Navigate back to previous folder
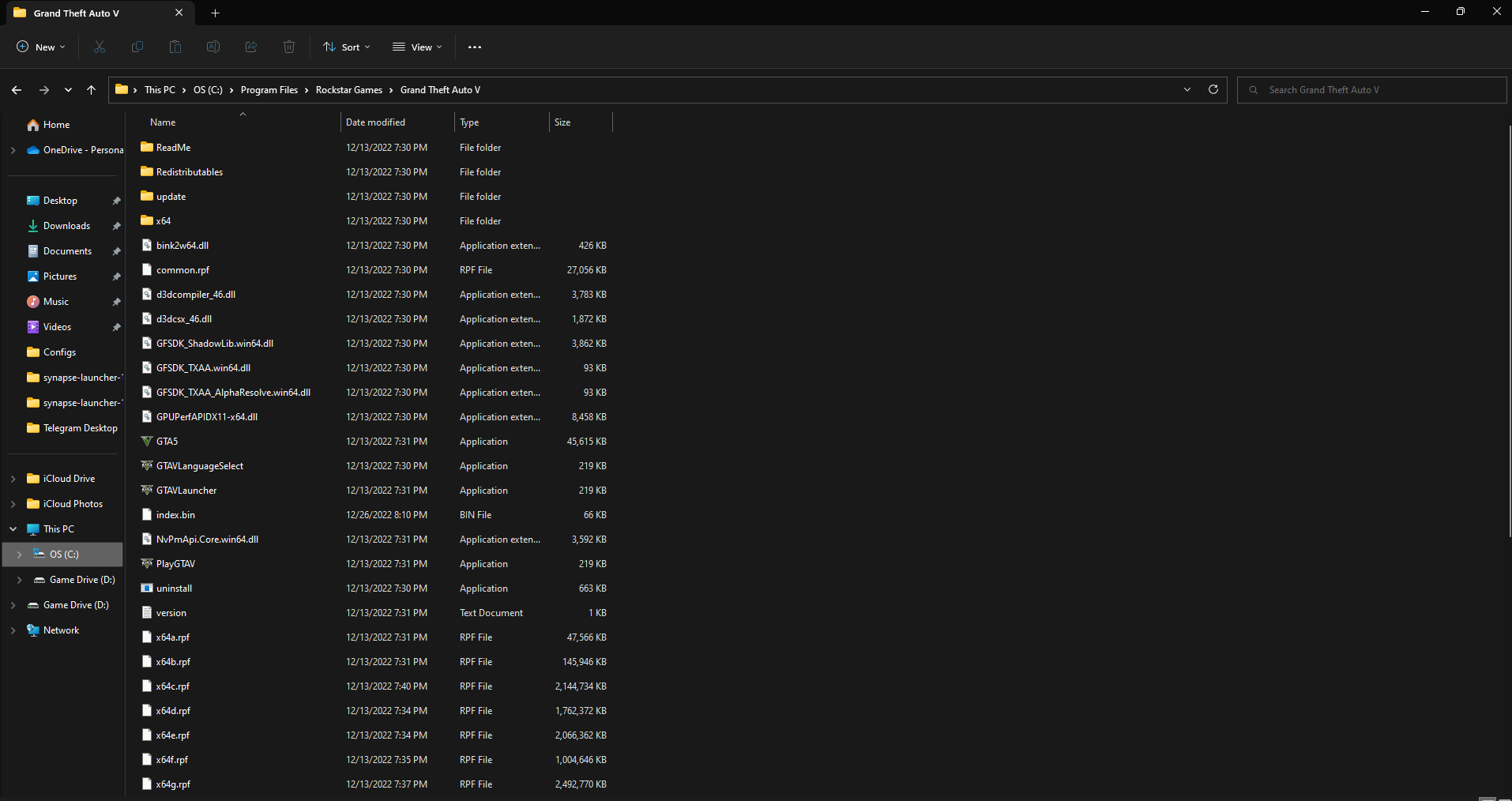This screenshot has height=801, width=1512. click(17, 90)
